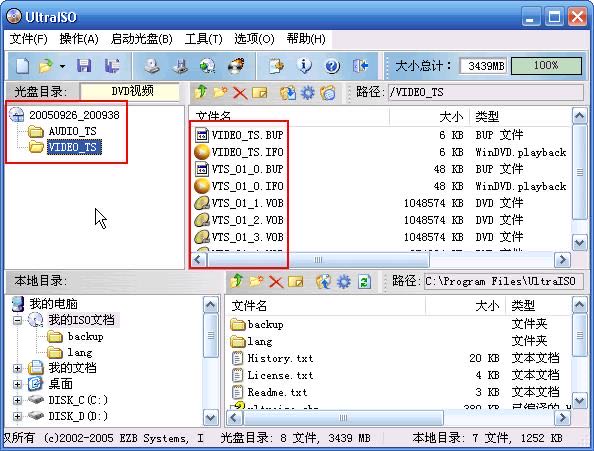The width and height of the screenshot is (594, 451).
Task: Click the refresh icon in local toolbar
Action: 364,281
